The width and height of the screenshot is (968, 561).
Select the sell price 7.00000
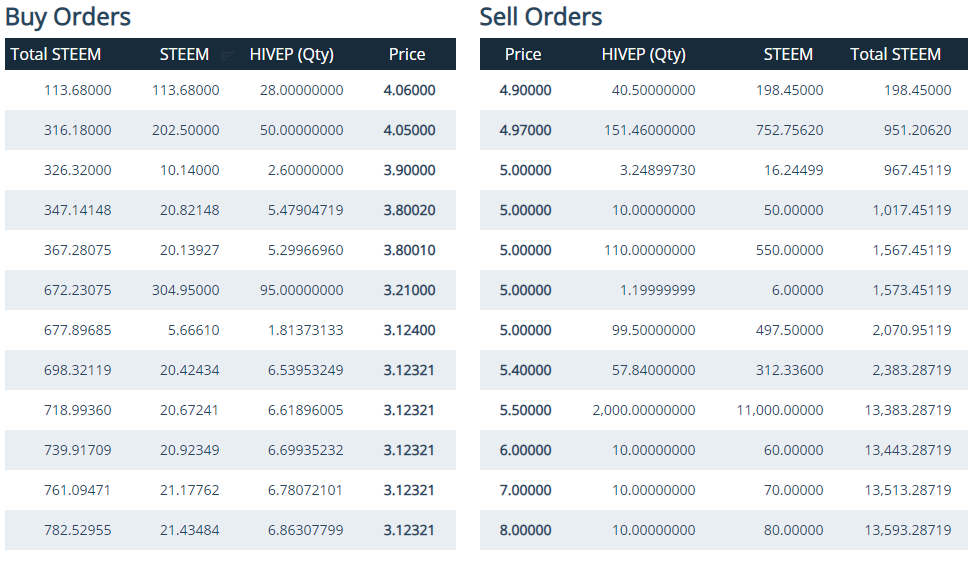pyautogui.click(x=525, y=490)
